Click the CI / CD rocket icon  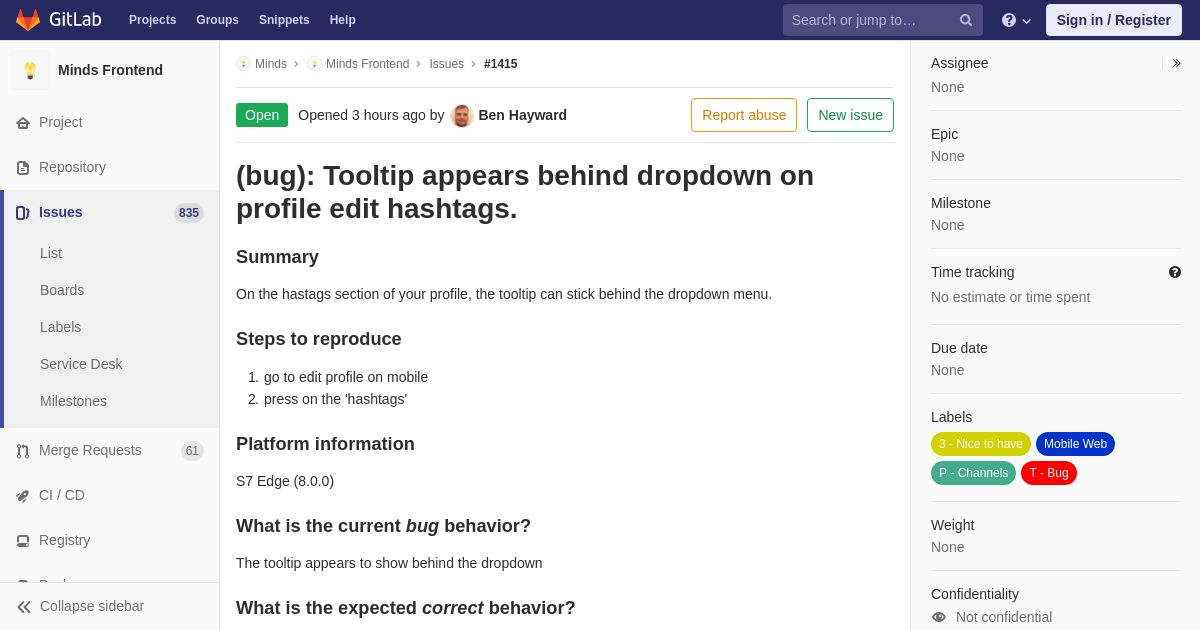pos(23,496)
